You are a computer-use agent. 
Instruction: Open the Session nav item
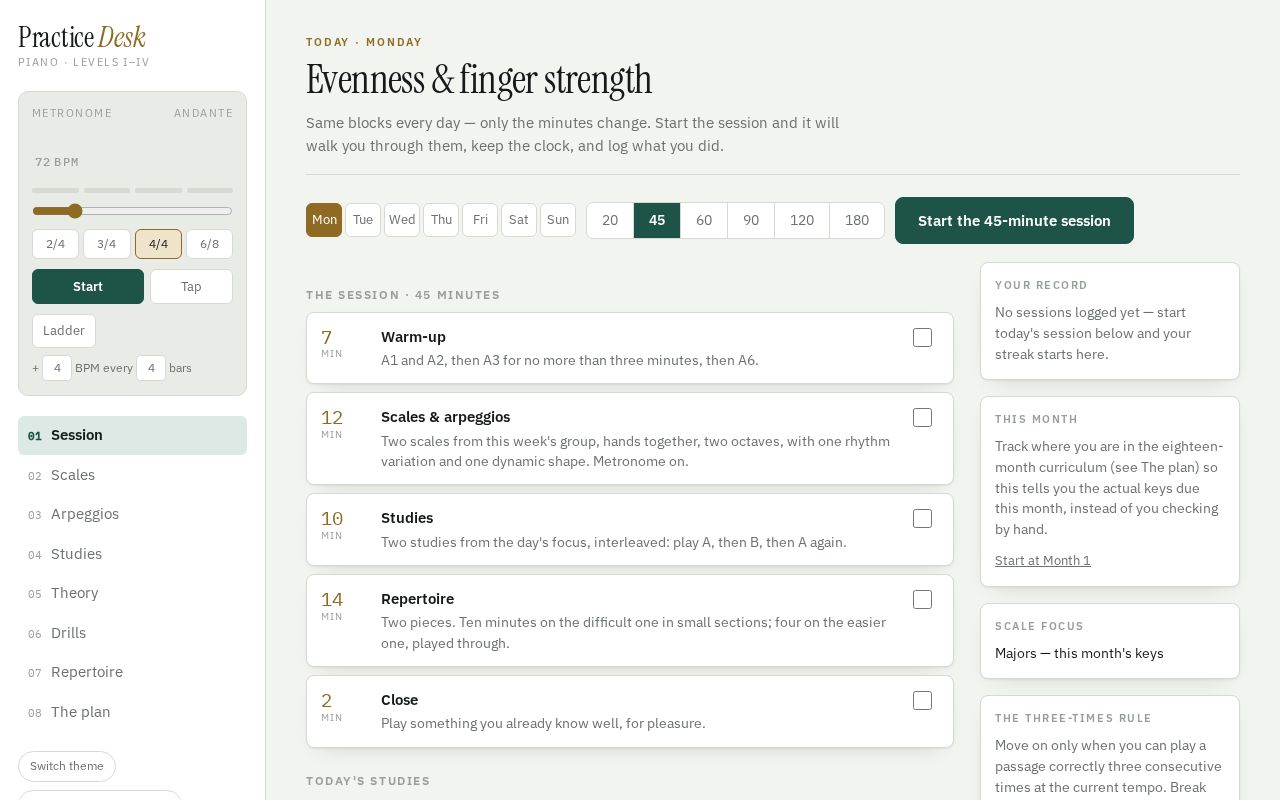[x=132, y=435]
